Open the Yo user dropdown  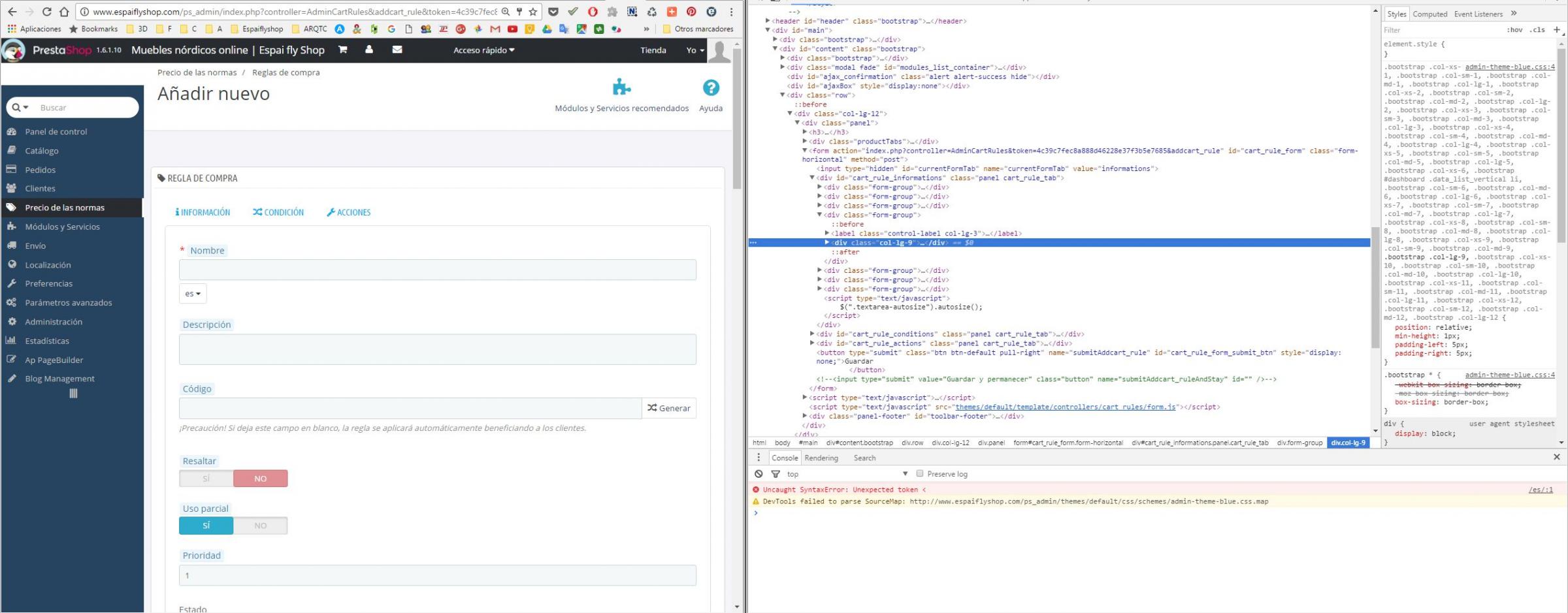(x=695, y=50)
